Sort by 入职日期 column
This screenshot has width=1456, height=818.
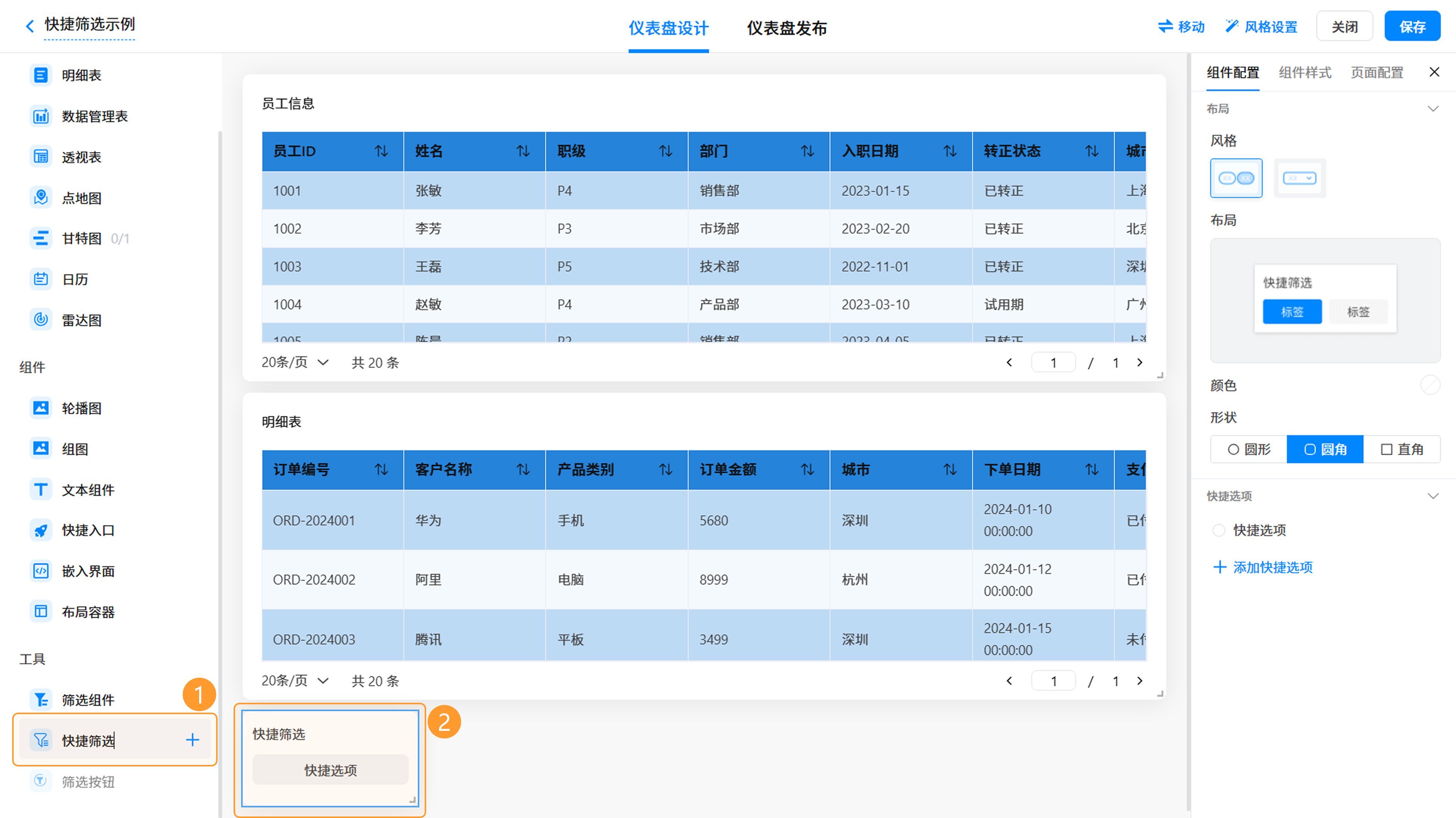tap(950, 151)
